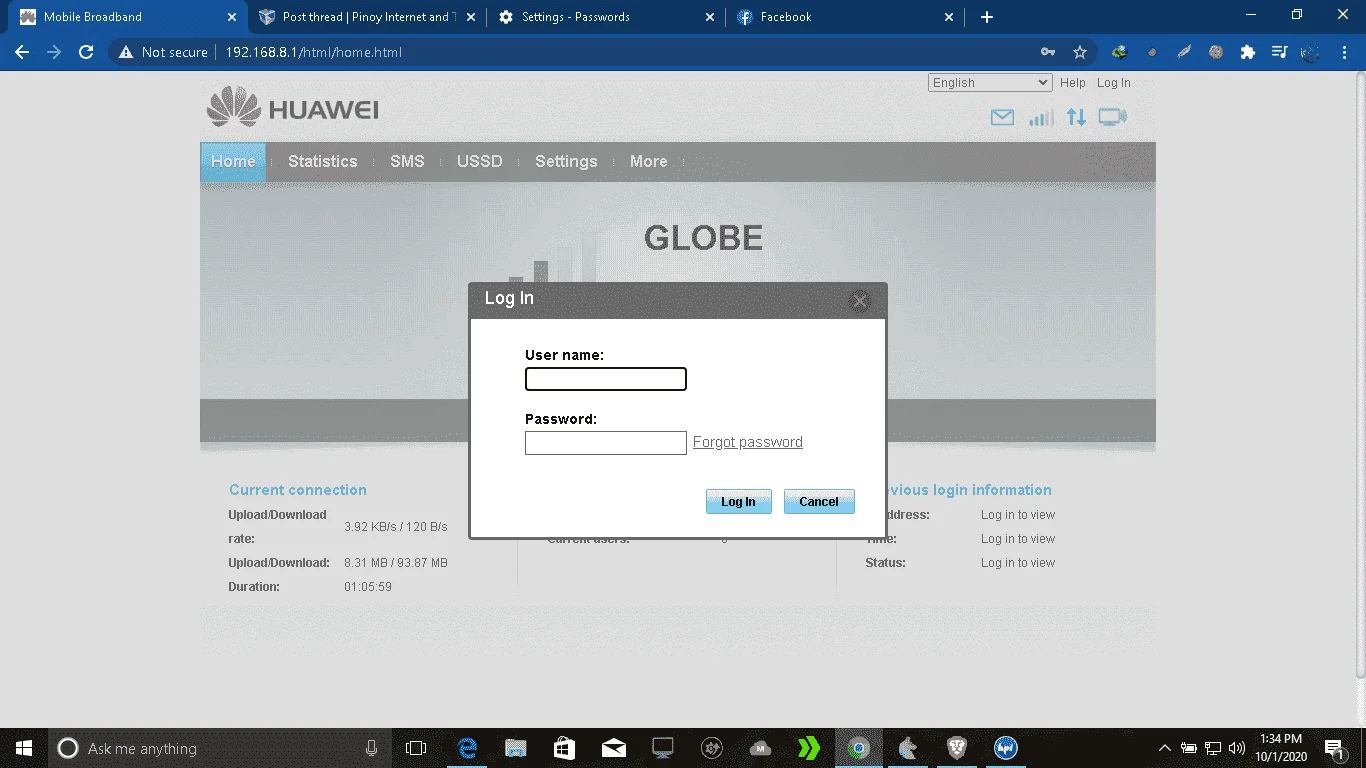This screenshot has height=768, width=1366.
Task: Open the SMS messages envelope icon
Action: 1002,118
